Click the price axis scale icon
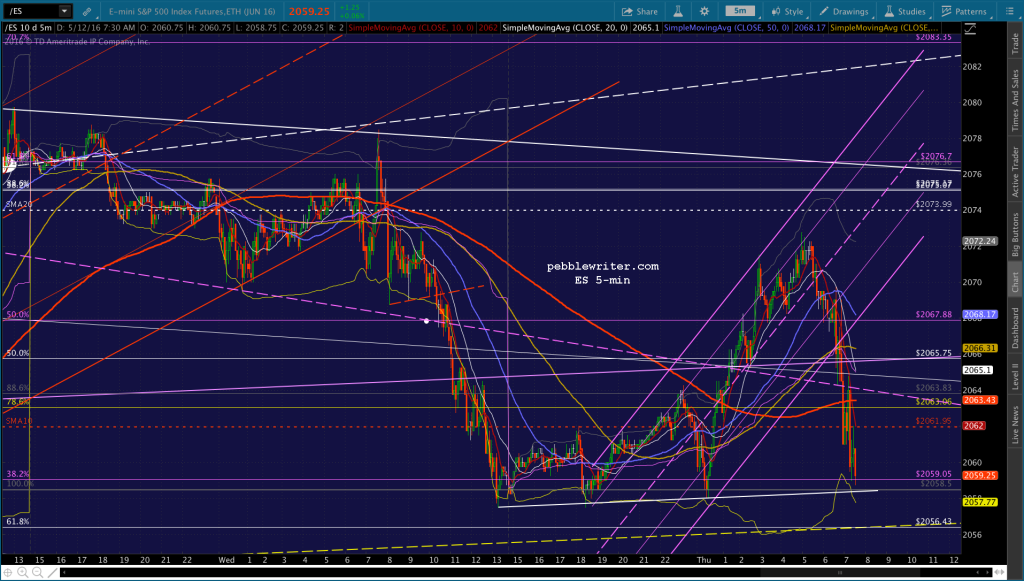Screen dimensions: 1024x581 click(970, 29)
